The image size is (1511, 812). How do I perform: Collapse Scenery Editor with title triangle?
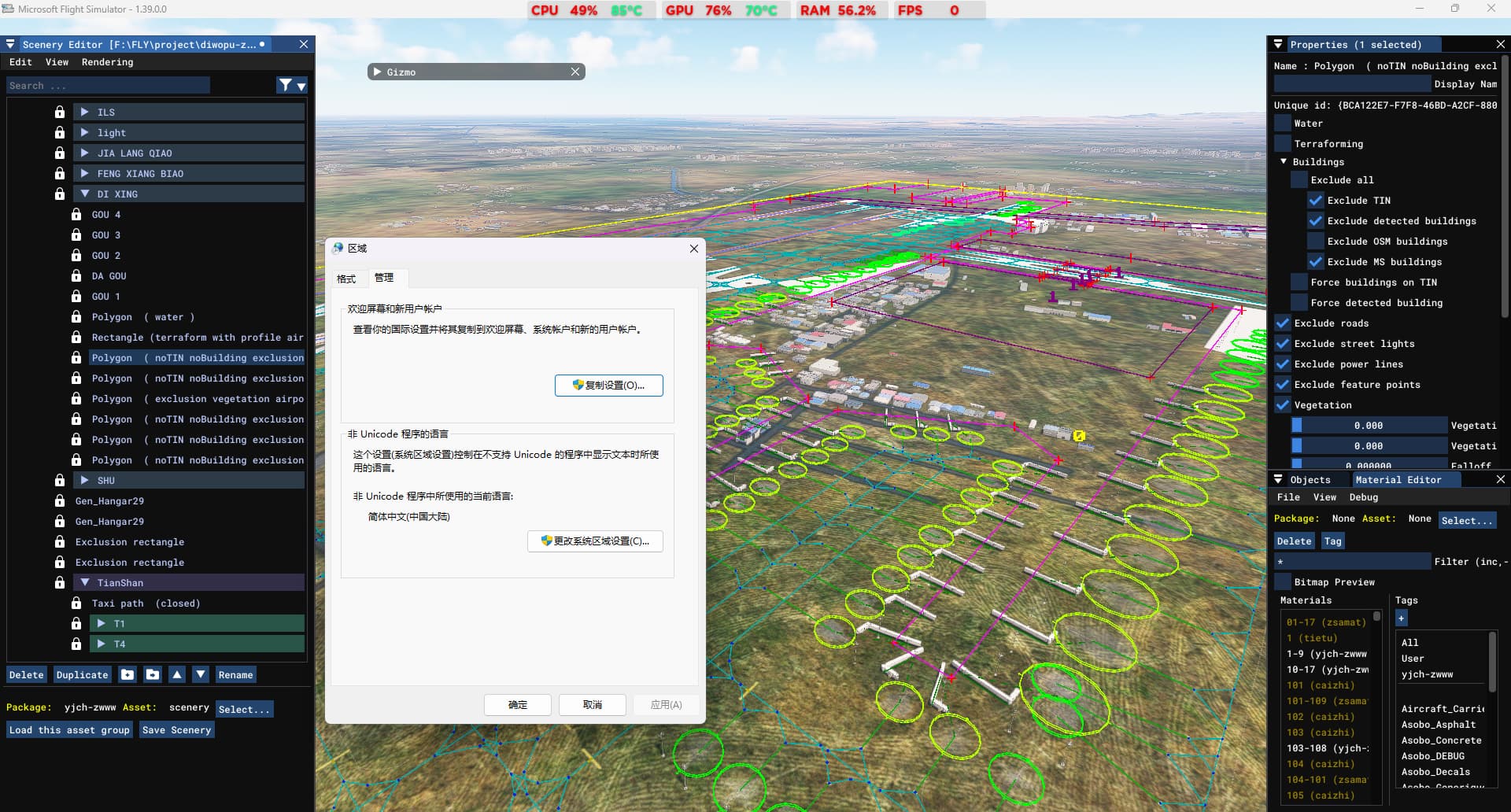point(11,45)
